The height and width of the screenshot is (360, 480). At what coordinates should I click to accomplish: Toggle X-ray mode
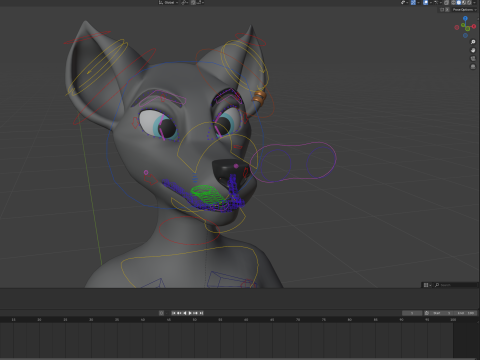(446, 2)
